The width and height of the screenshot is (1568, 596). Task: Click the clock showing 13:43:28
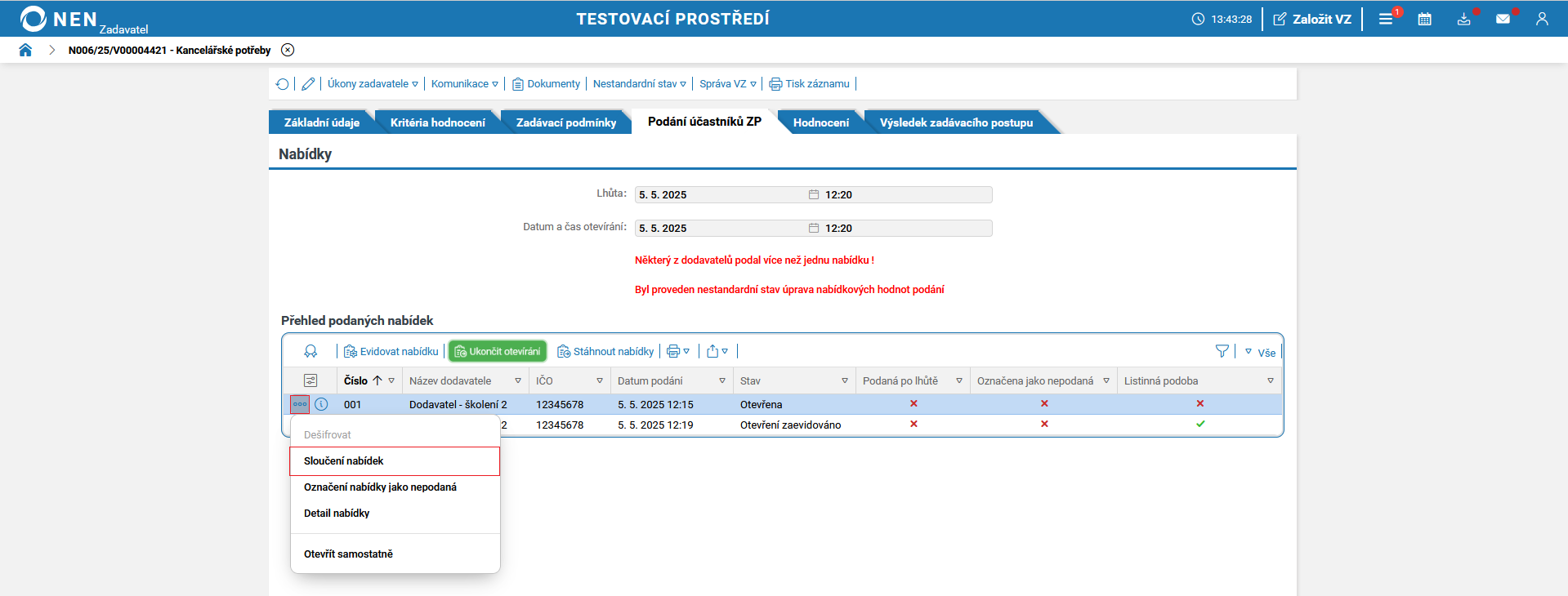(1222, 19)
